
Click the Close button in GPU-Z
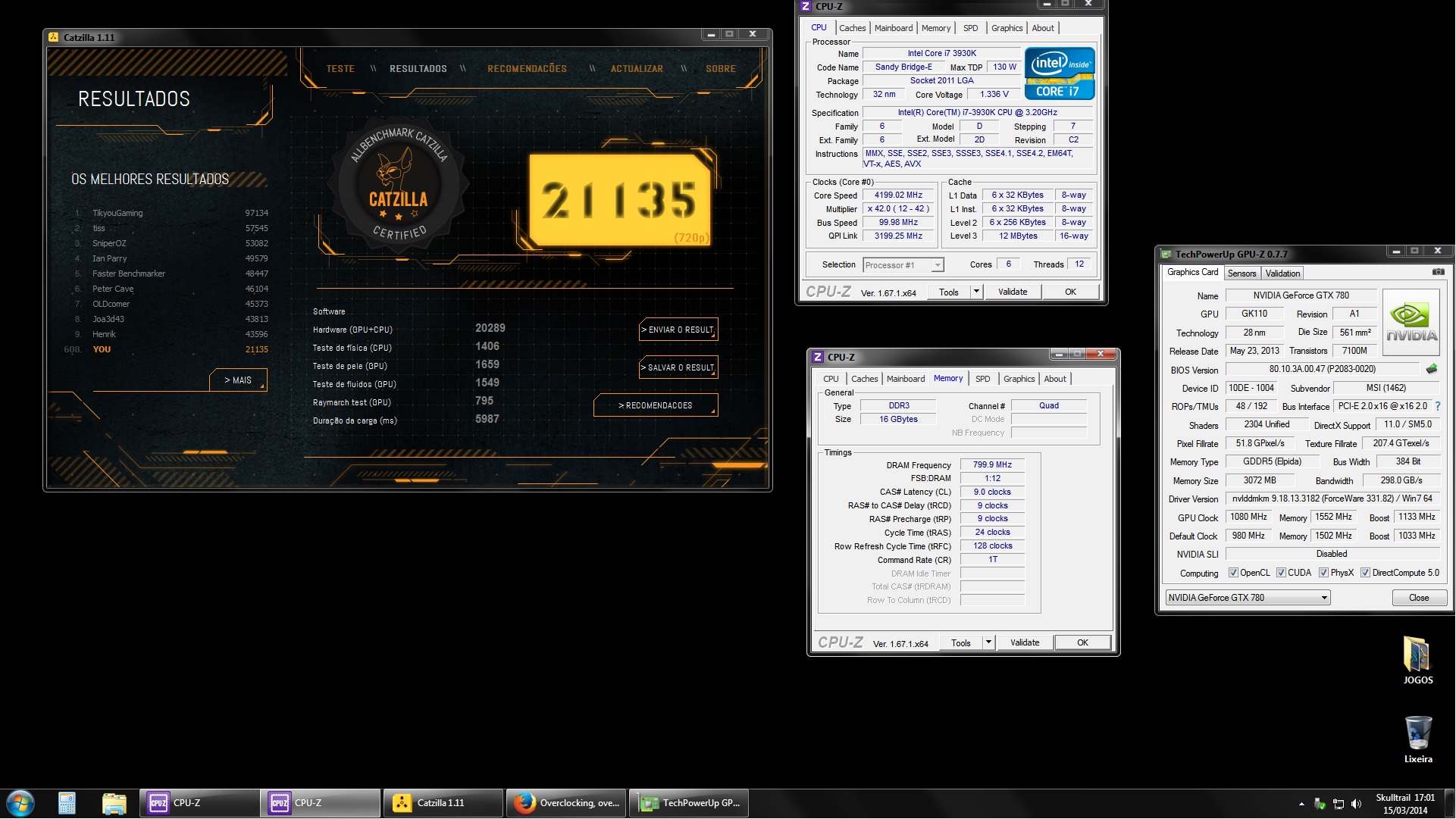(x=1419, y=598)
